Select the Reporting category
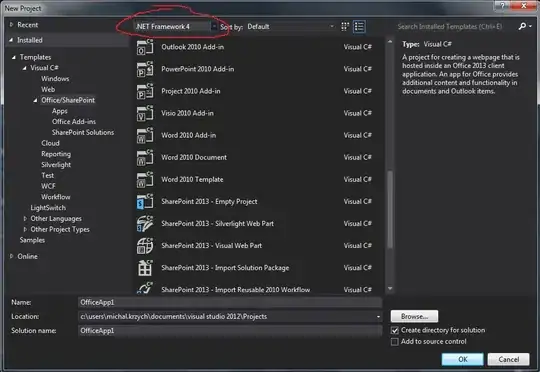540x372 pixels. pos(56,154)
